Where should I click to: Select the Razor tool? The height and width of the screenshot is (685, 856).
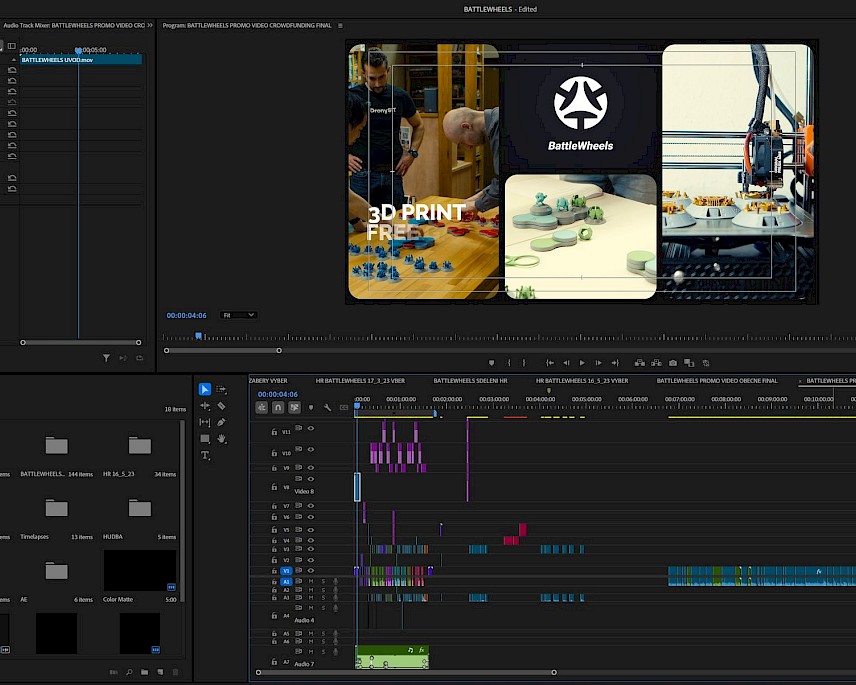click(x=221, y=406)
